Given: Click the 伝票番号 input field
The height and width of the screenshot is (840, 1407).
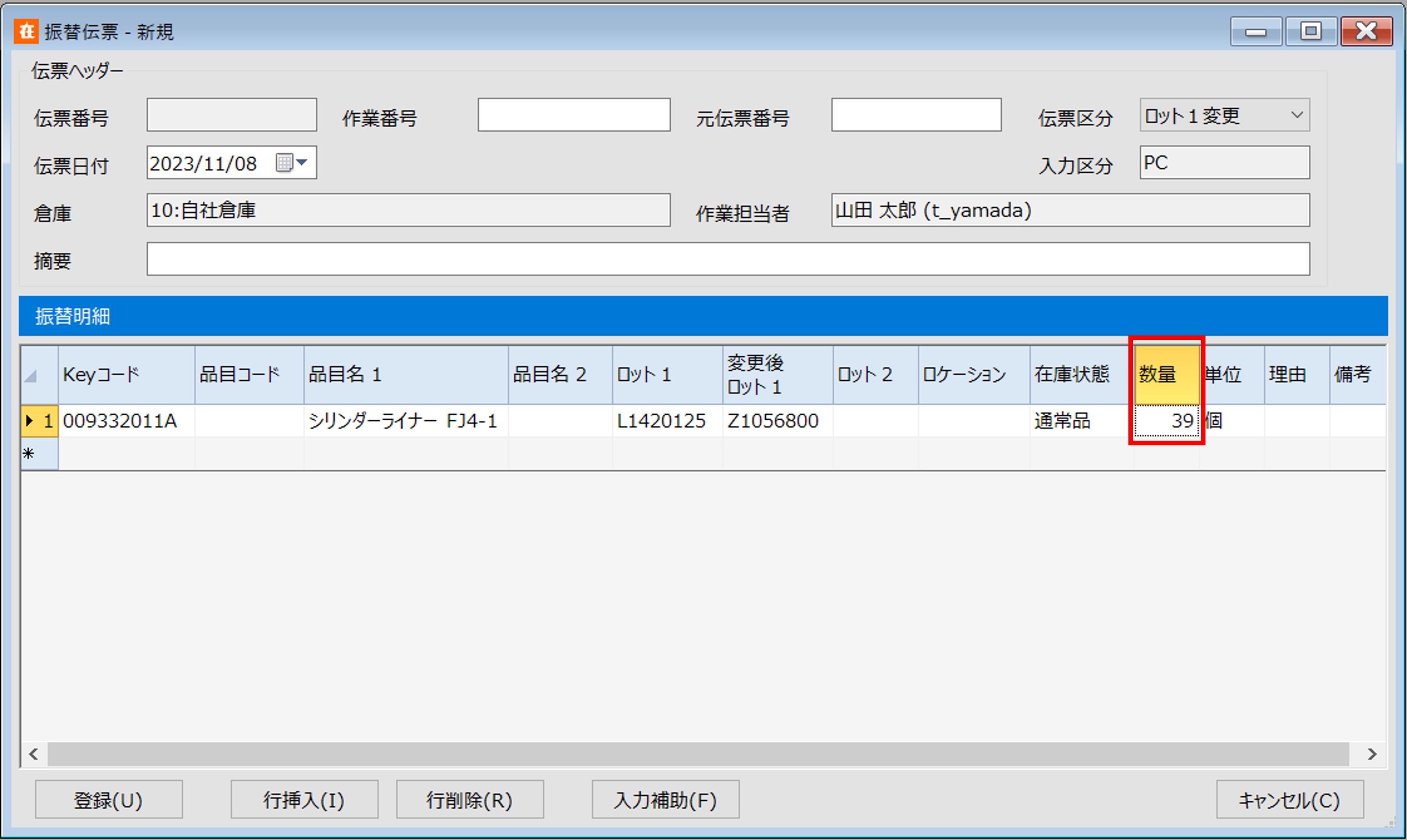Looking at the screenshot, I should click(x=232, y=115).
